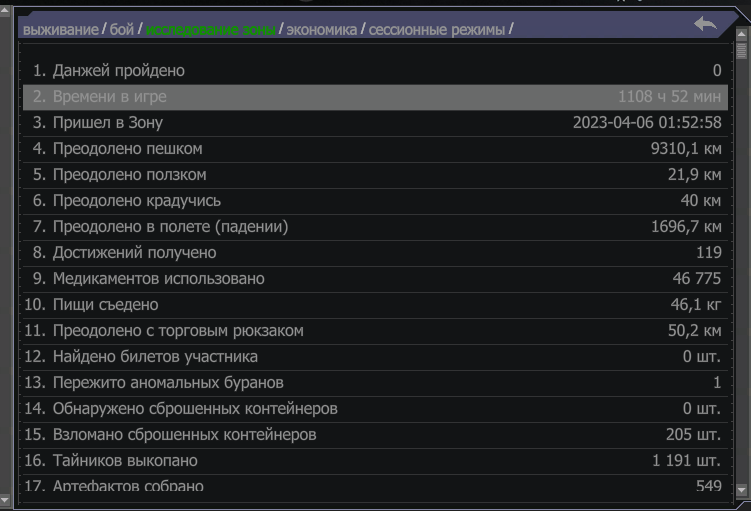Select the Медикаментов использовано row
Image resolution: width=751 pixels, height=511 pixels.
pos(376,279)
